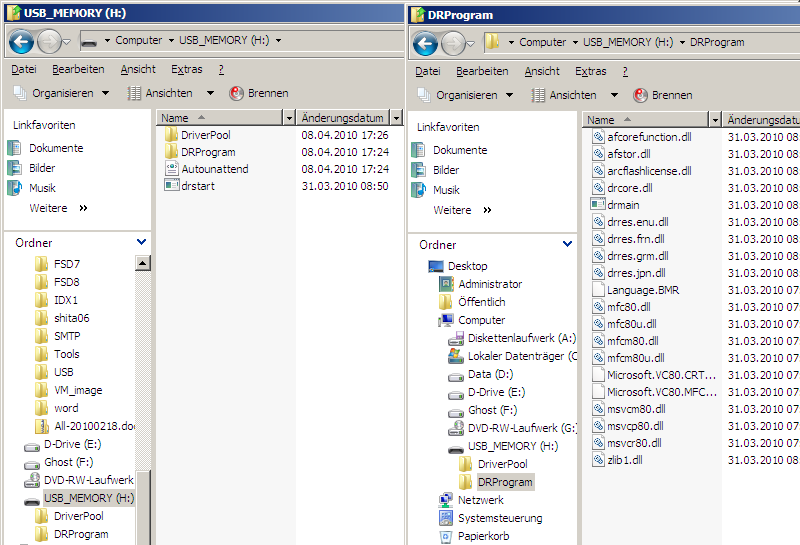Screen dimensions: 800x545
Task: Sort by Änderungsdatum column in left window
Action: point(343,118)
